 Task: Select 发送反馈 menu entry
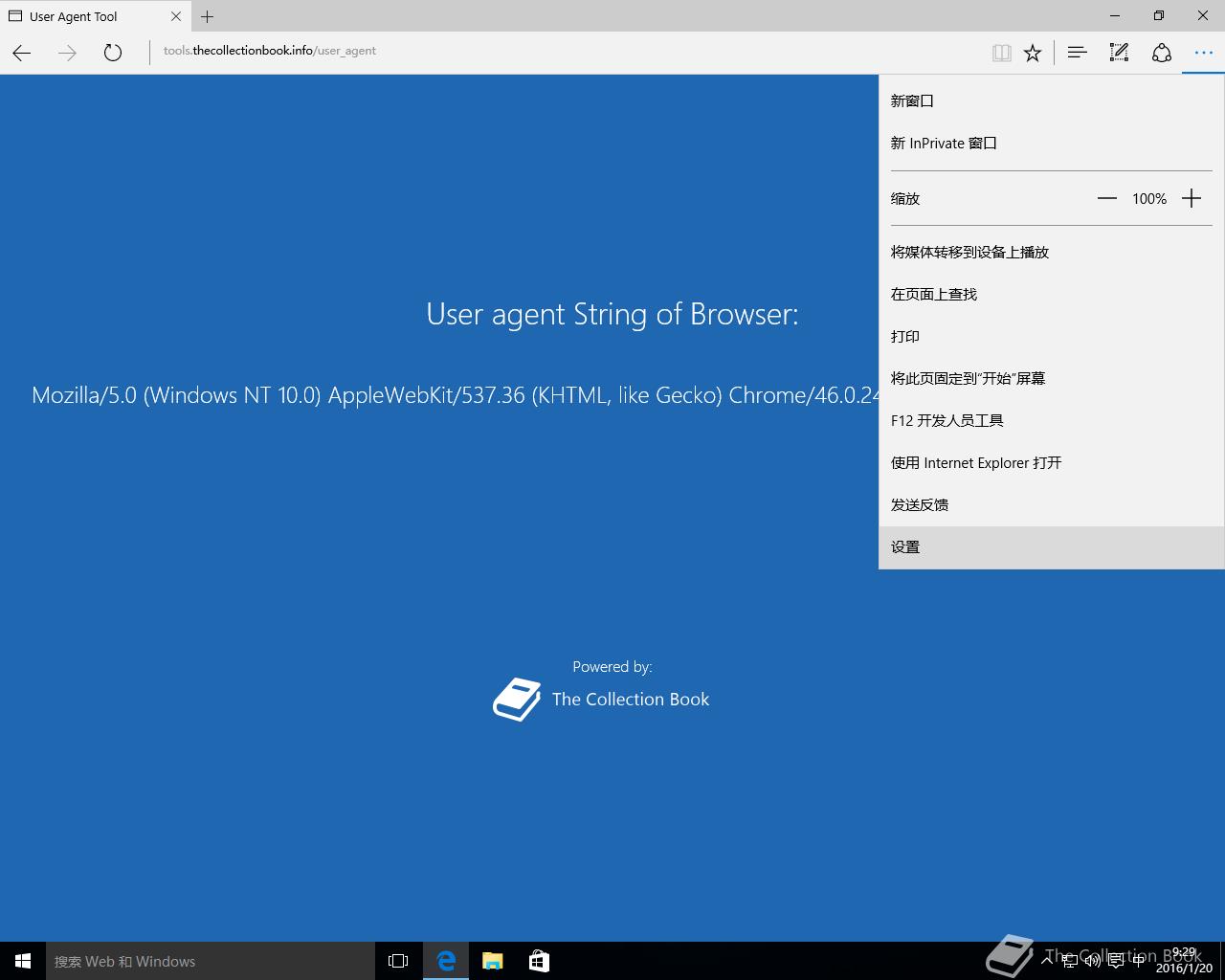[x=1052, y=504]
